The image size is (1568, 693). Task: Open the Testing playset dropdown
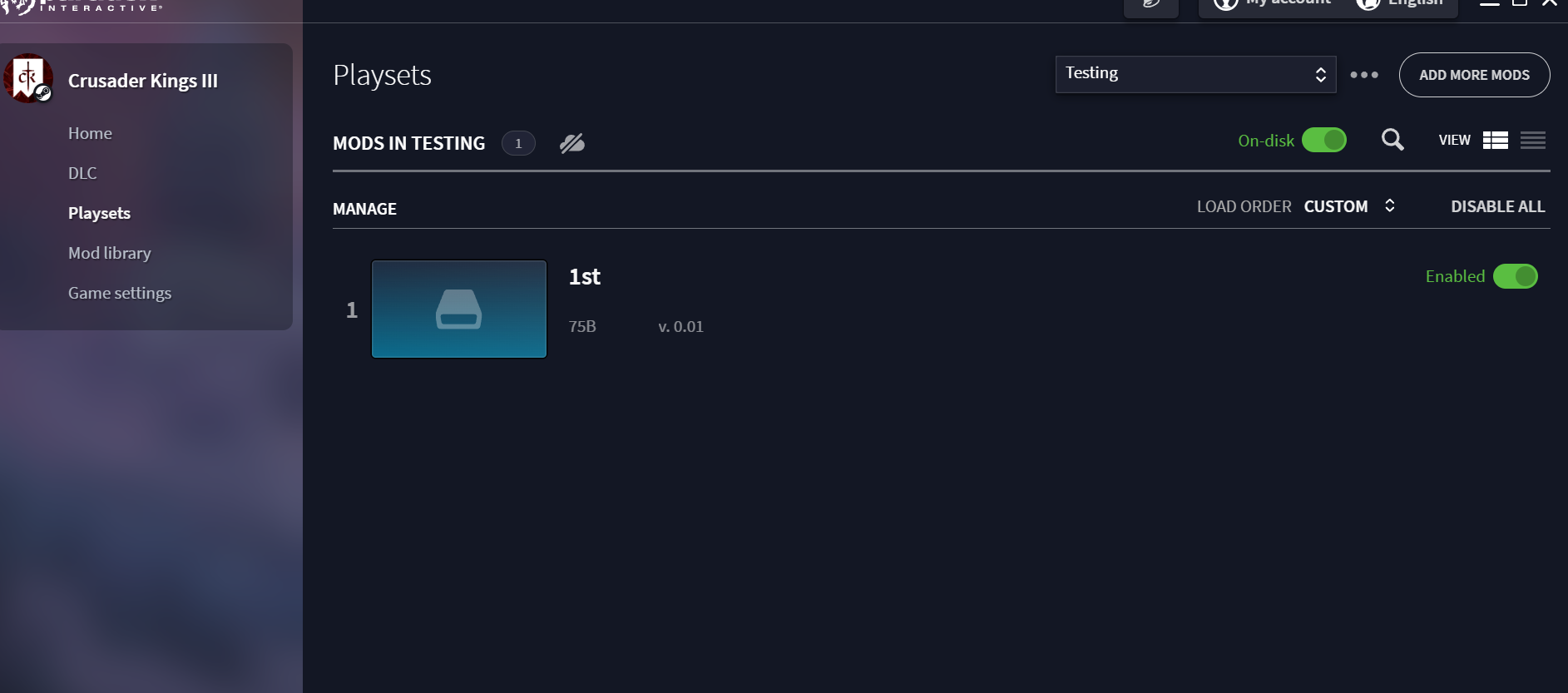(x=1195, y=74)
